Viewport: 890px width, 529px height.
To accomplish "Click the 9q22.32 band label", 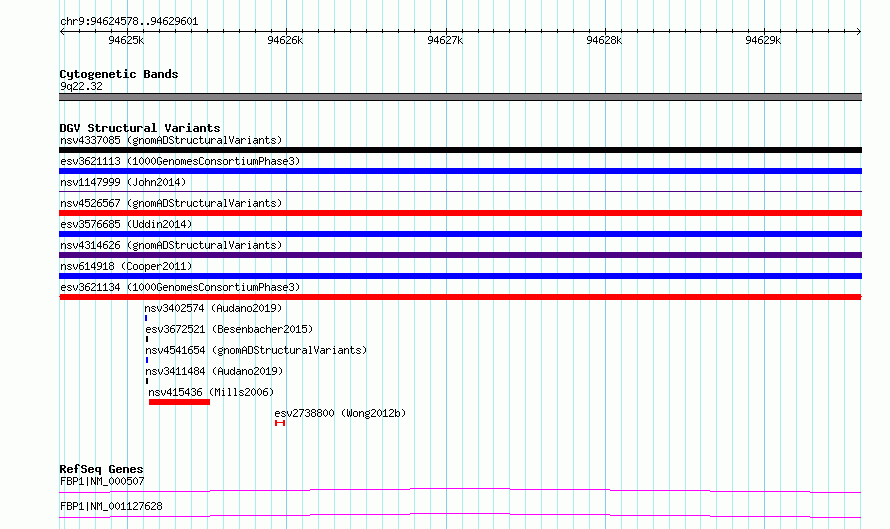I will (81, 86).
